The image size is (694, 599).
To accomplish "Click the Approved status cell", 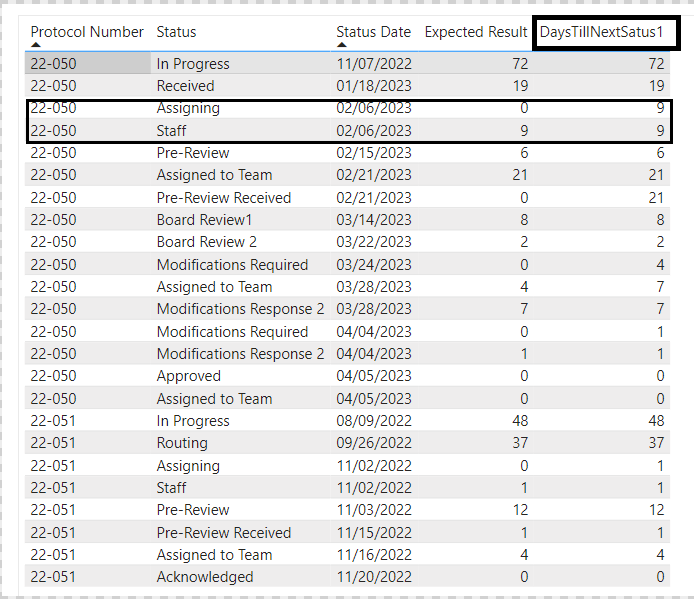I will pos(189,376).
